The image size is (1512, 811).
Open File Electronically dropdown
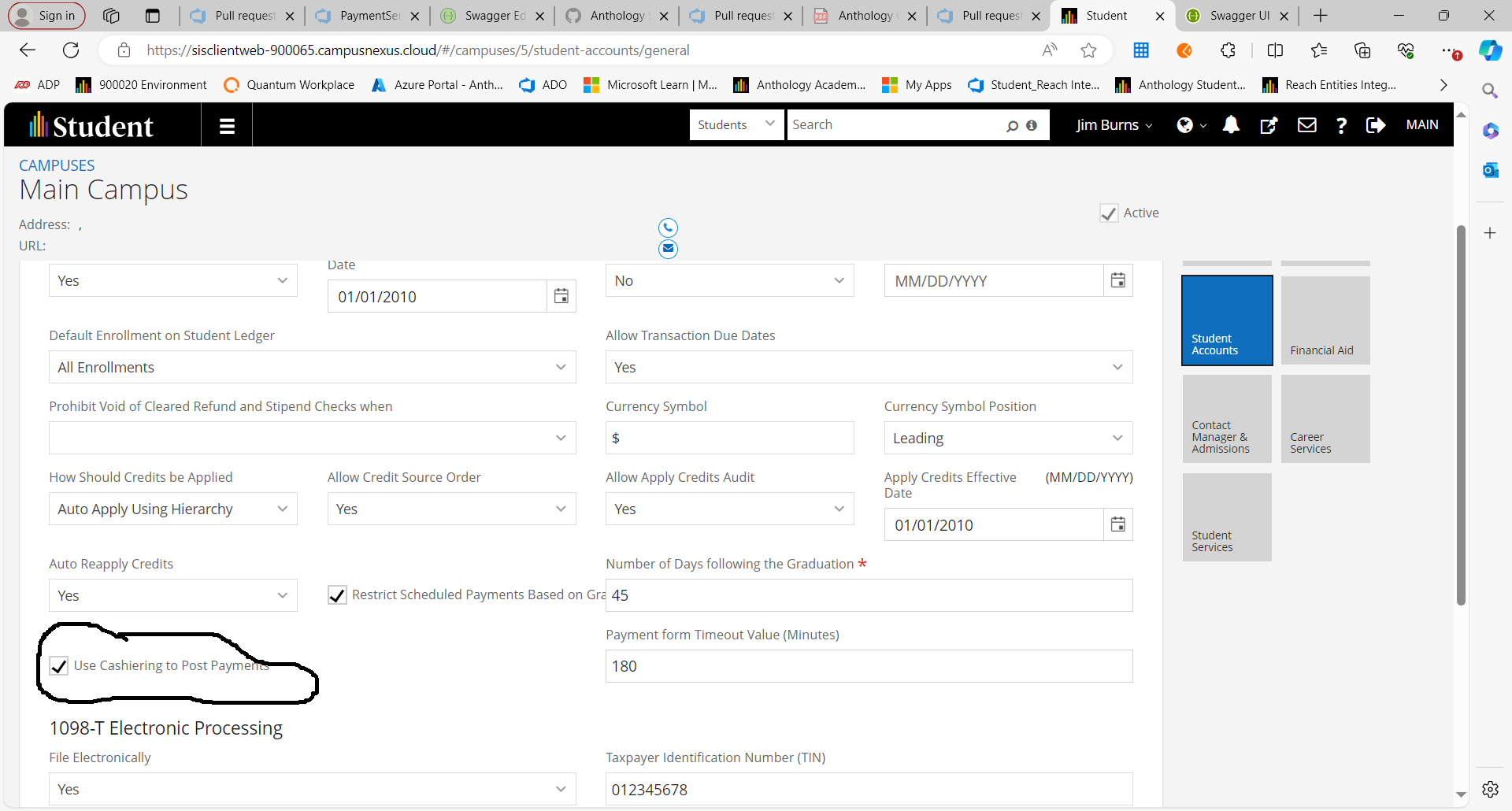pyautogui.click(x=312, y=789)
